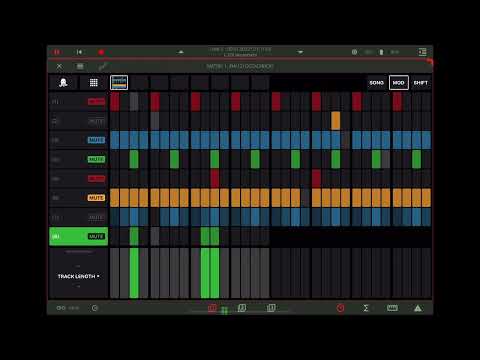The image size is (480, 360).
Task: Toggle the blue MUTE on track three
Action: click(96, 140)
